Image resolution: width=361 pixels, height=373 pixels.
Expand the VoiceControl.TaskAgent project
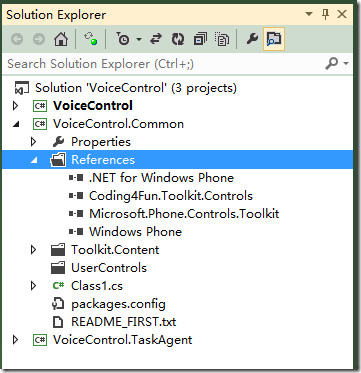point(15,340)
